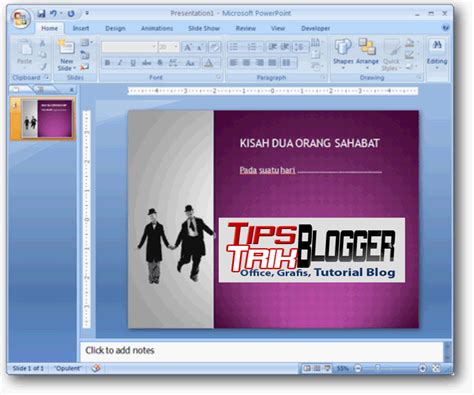474x395 pixels.
Task: Open the Editing group menu
Action: (437, 55)
